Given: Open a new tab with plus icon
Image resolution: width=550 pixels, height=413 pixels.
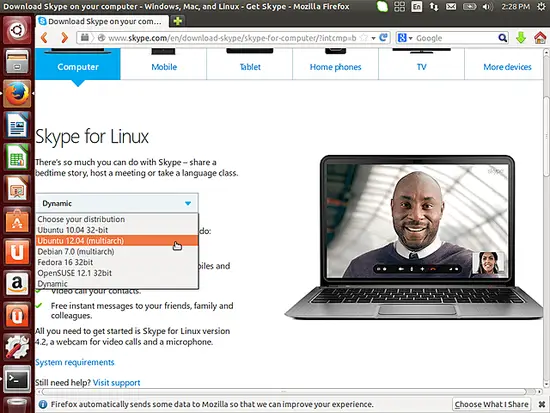Looking at the screenshot, I should (178, 21).
